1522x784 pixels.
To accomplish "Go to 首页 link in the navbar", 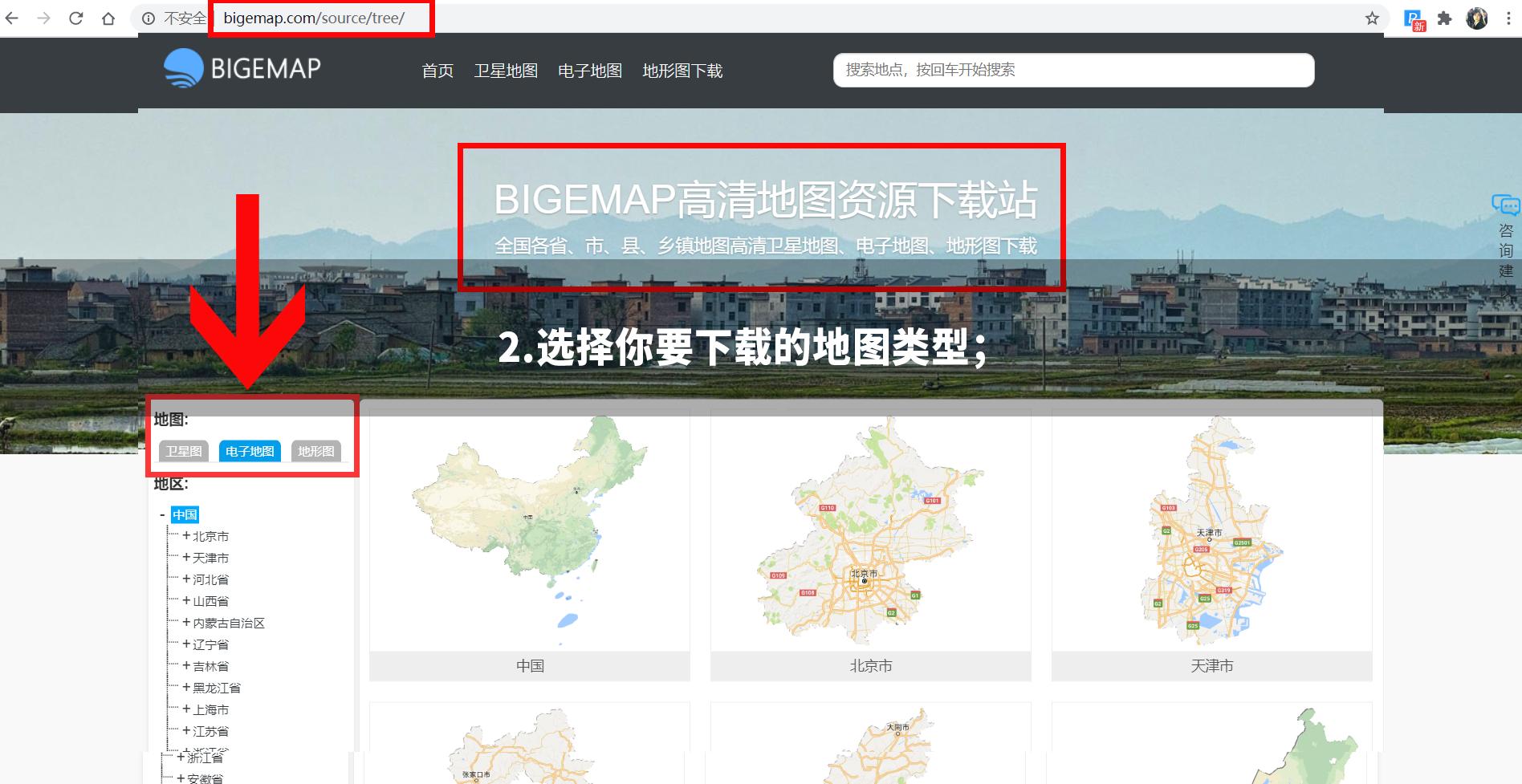I will point(437,71).
